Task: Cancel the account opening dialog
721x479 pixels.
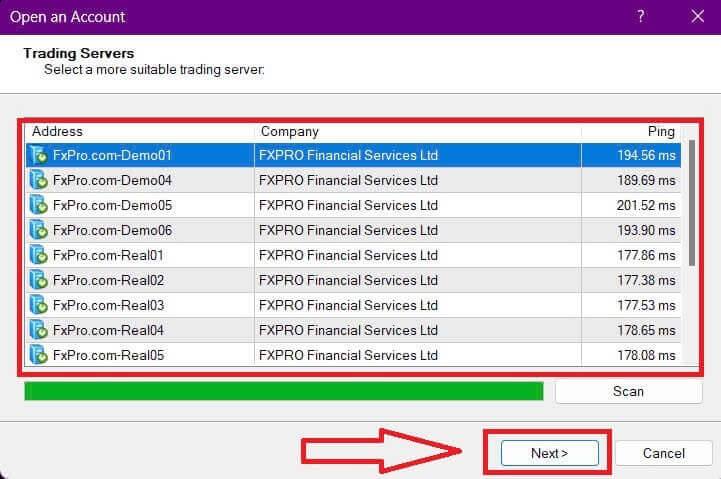Action: [663, 453]
